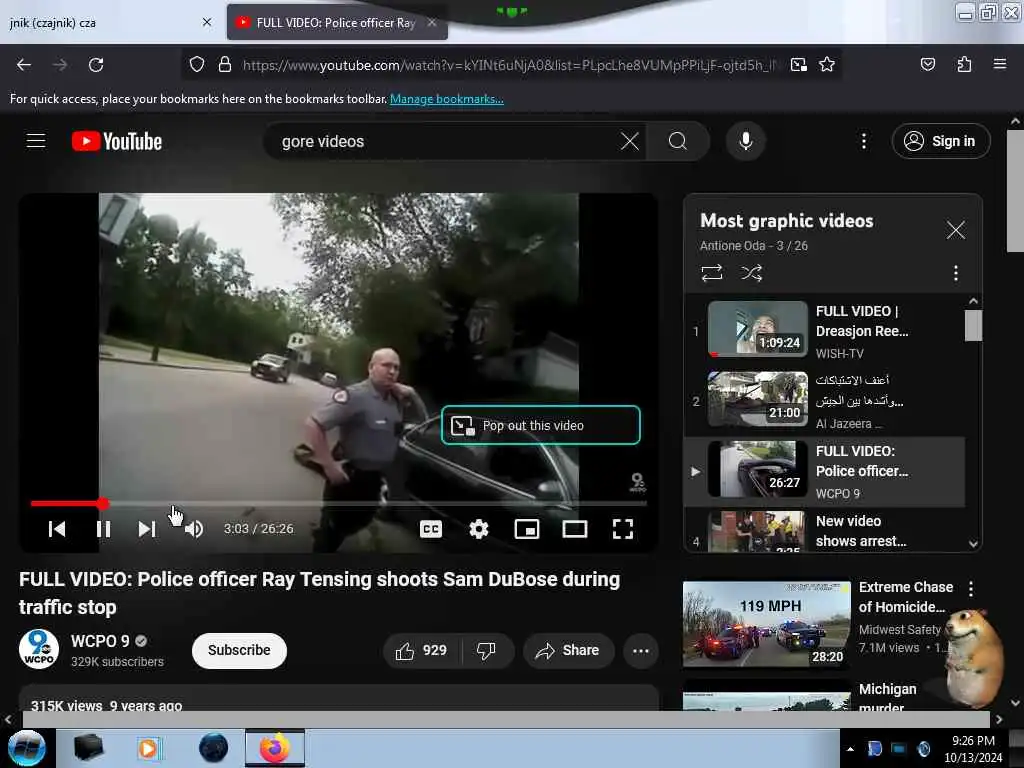Click the YouTube URL address bar

pos(509,65)
